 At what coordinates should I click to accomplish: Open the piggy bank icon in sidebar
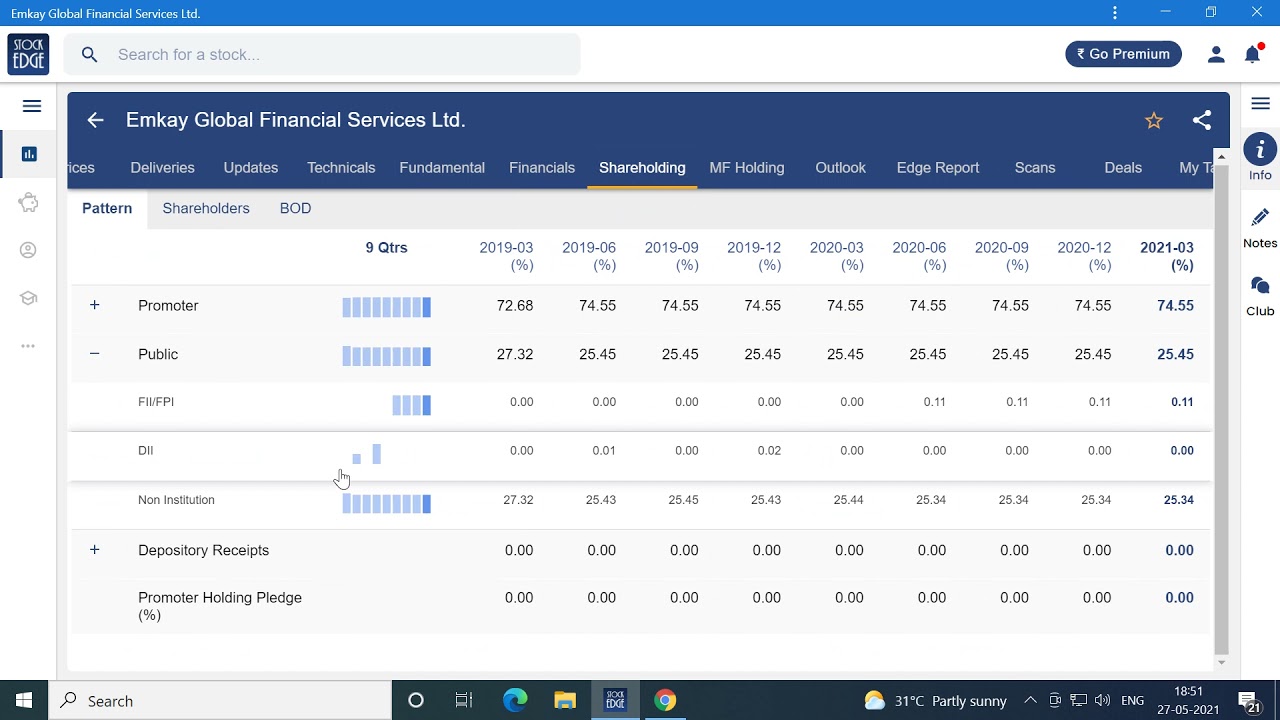tap(29, 202)
